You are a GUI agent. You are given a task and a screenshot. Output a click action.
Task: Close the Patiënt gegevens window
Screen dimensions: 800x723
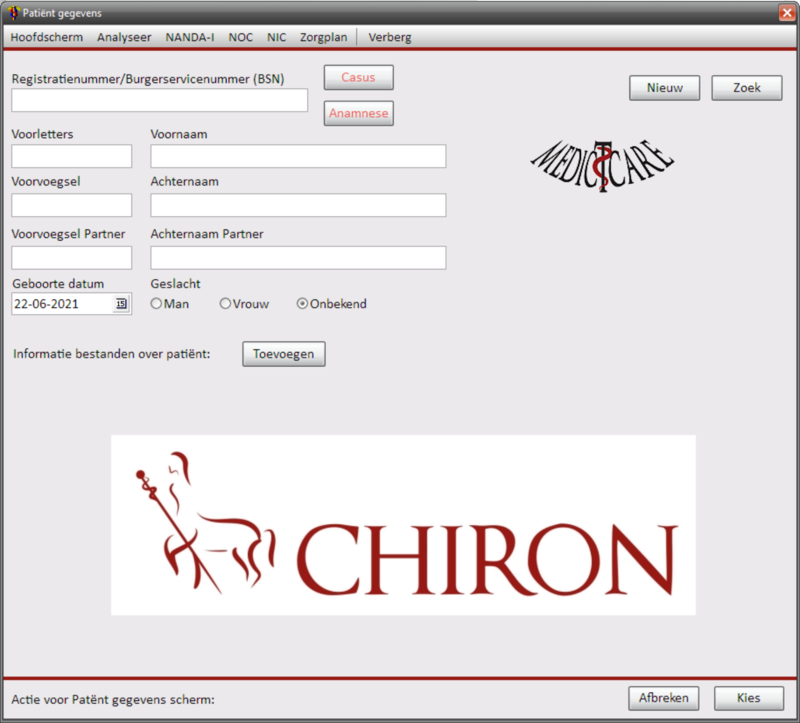pos(786,12)
